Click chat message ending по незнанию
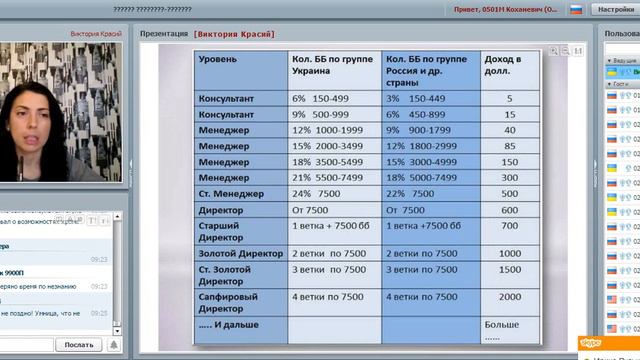The width and height of the screenshot is (640, 360). (38, 287)
